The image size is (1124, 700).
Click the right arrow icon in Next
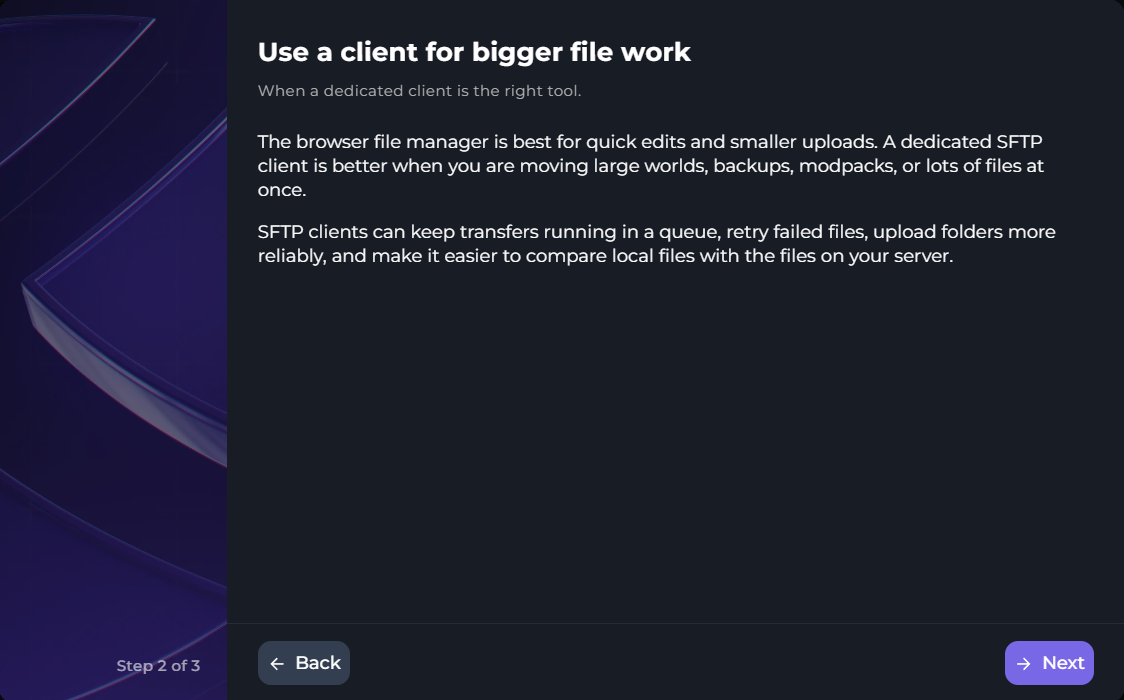(x=1024, y=663)
